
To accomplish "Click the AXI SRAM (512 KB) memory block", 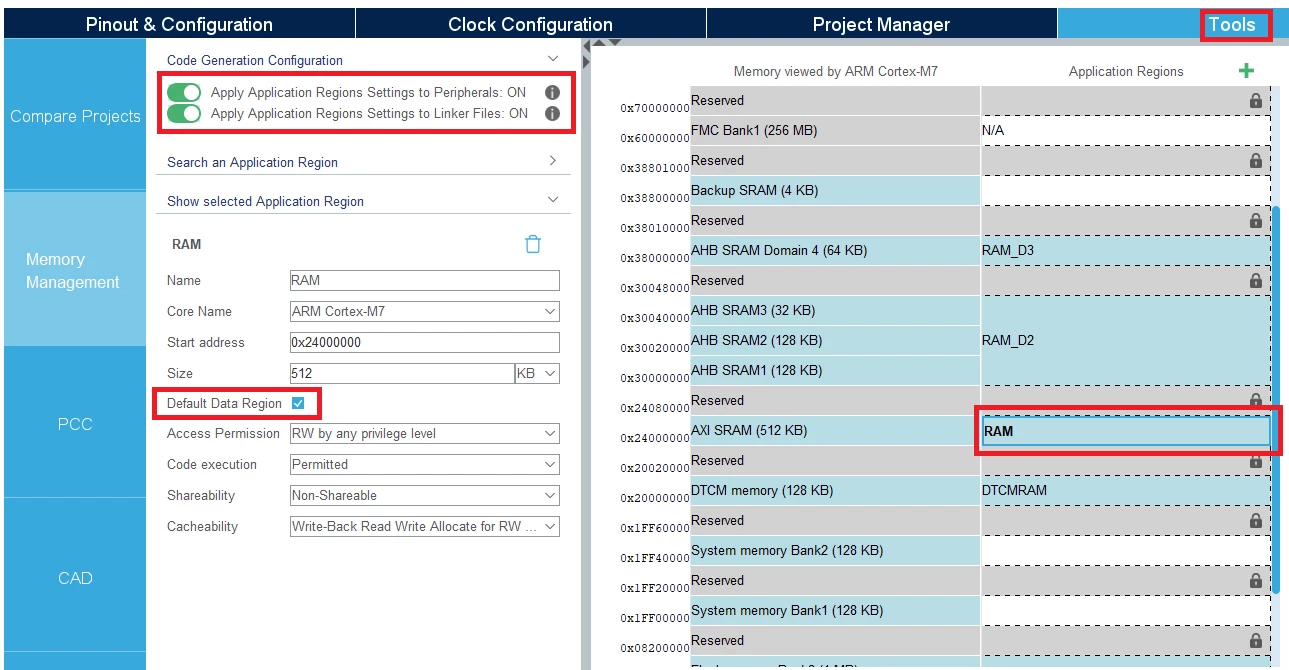I will (x=835, y=431).
